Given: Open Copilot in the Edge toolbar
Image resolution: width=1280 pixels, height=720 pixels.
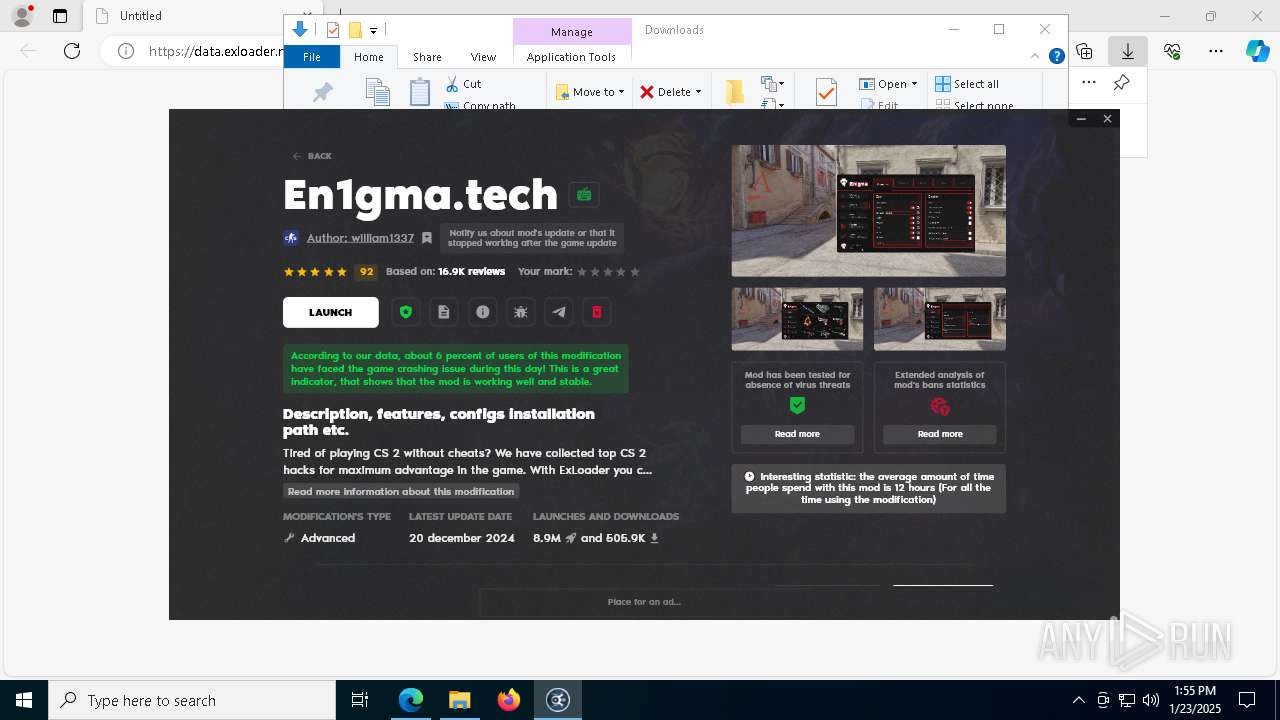Looking at the screenshot, I should click(1258, 51).
